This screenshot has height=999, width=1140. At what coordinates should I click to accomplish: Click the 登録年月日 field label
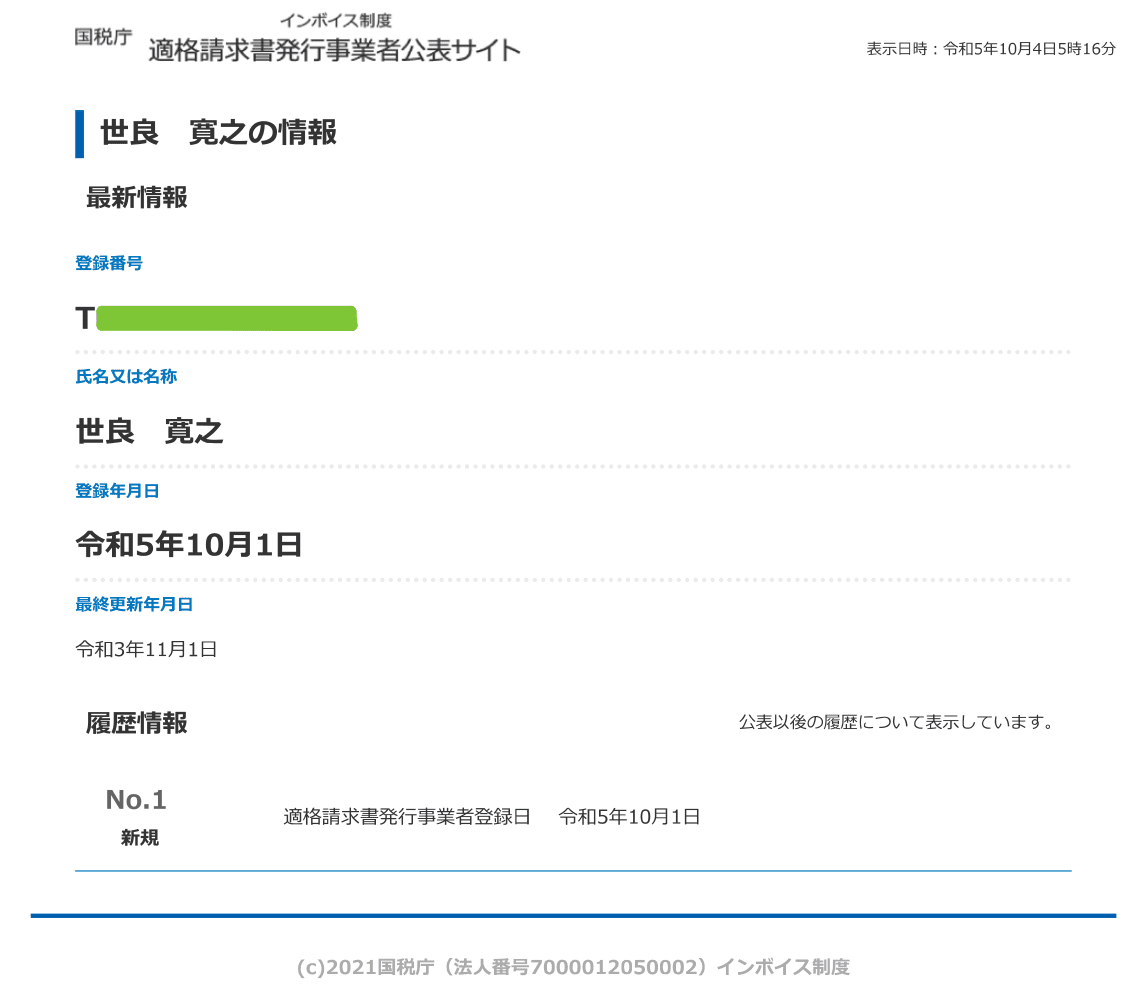[117, 491]
